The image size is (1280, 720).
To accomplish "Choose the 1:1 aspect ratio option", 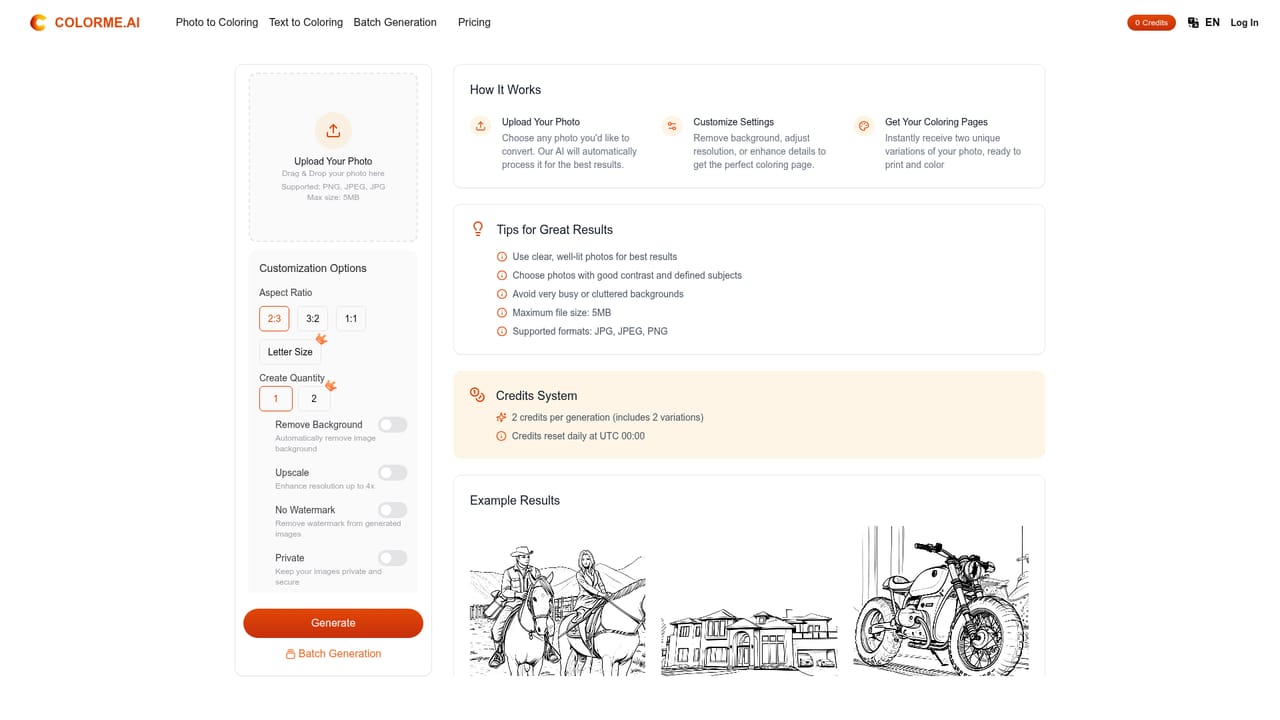I will (351, 319).
